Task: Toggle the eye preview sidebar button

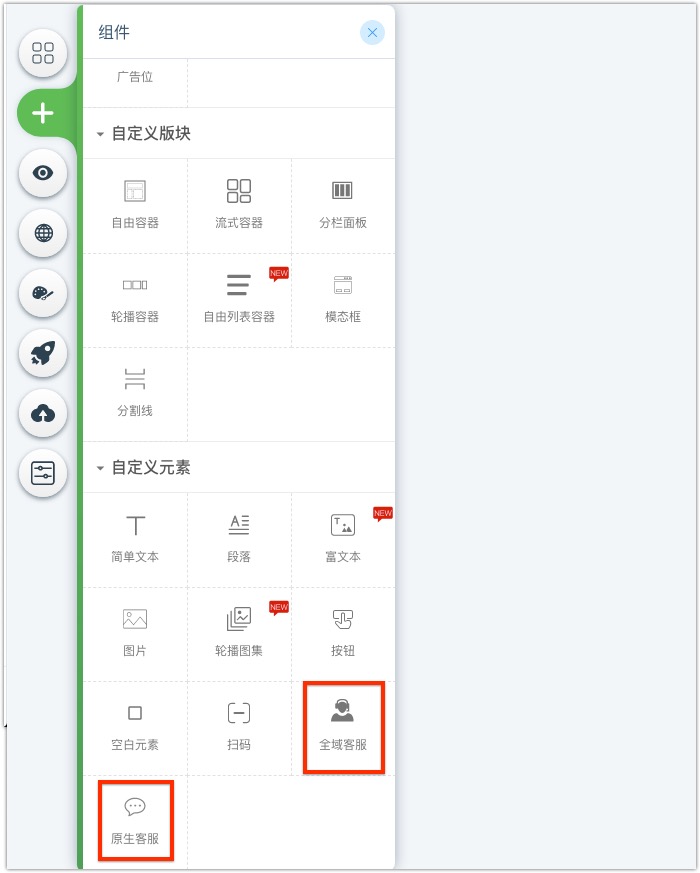Action: [x=43, y=173]
